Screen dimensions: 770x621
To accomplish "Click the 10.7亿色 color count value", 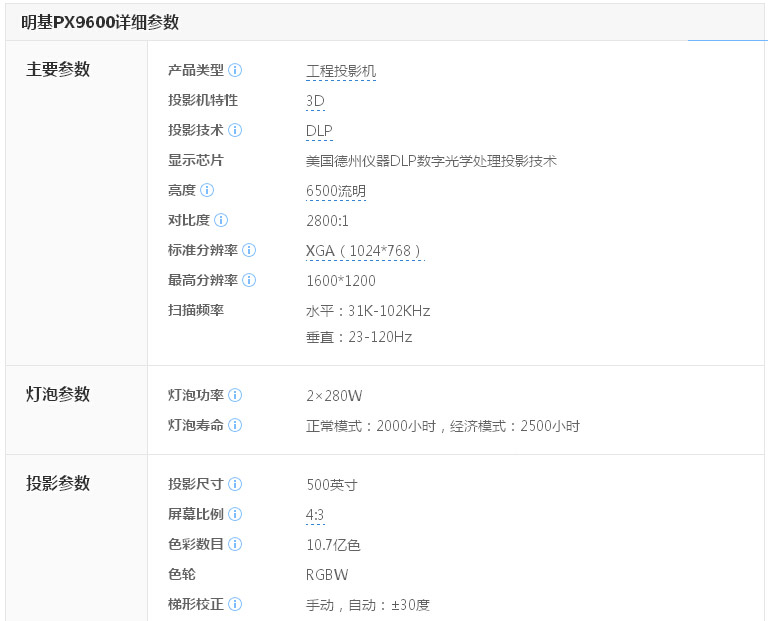I will (x=333, y=545).
